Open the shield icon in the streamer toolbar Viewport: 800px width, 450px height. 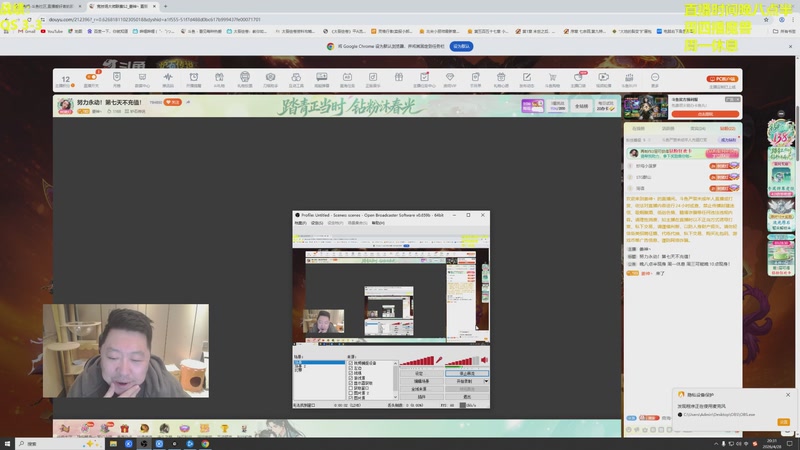pyautogui.click(x=117, y=77)
